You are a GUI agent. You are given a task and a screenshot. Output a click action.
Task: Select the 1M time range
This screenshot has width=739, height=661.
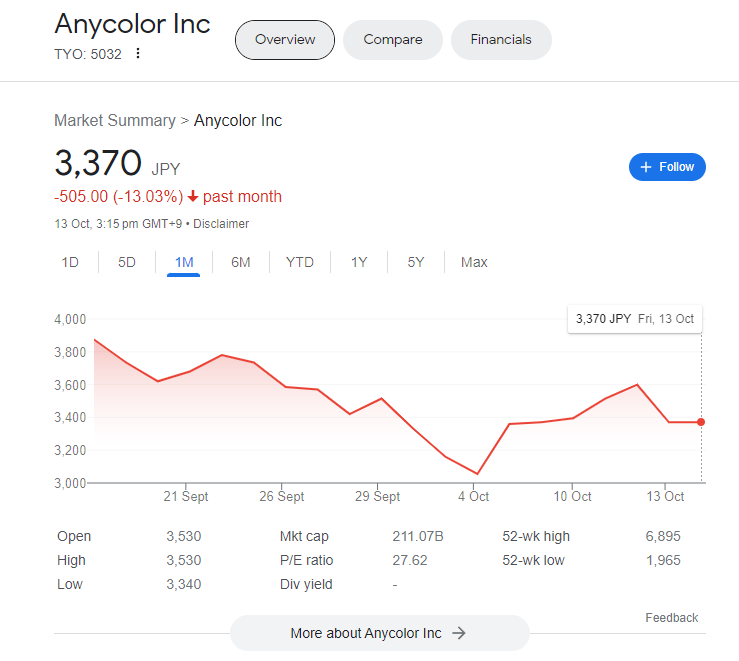pos(184,262)
